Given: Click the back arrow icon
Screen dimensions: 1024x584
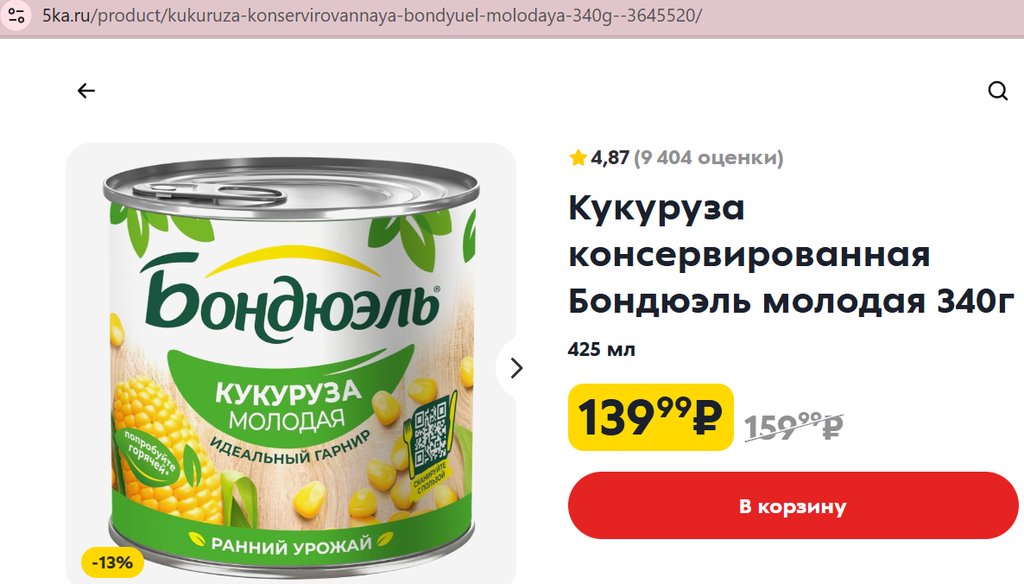Looking at the screenshot, I should [x=86, y=91].
